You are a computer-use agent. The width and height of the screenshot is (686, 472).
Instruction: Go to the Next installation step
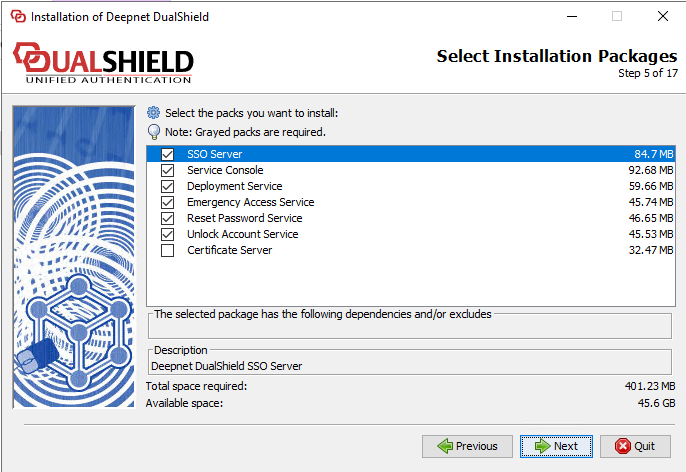coord(557,446)
